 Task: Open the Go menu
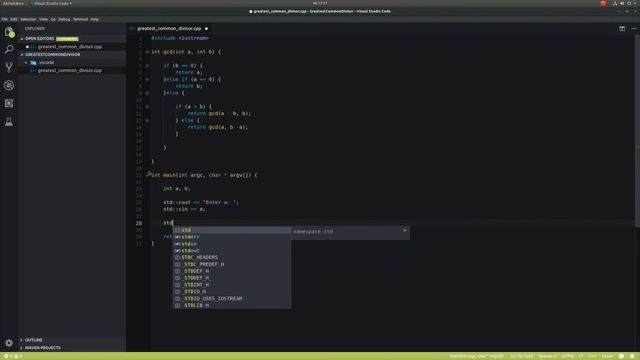(53, 19)
